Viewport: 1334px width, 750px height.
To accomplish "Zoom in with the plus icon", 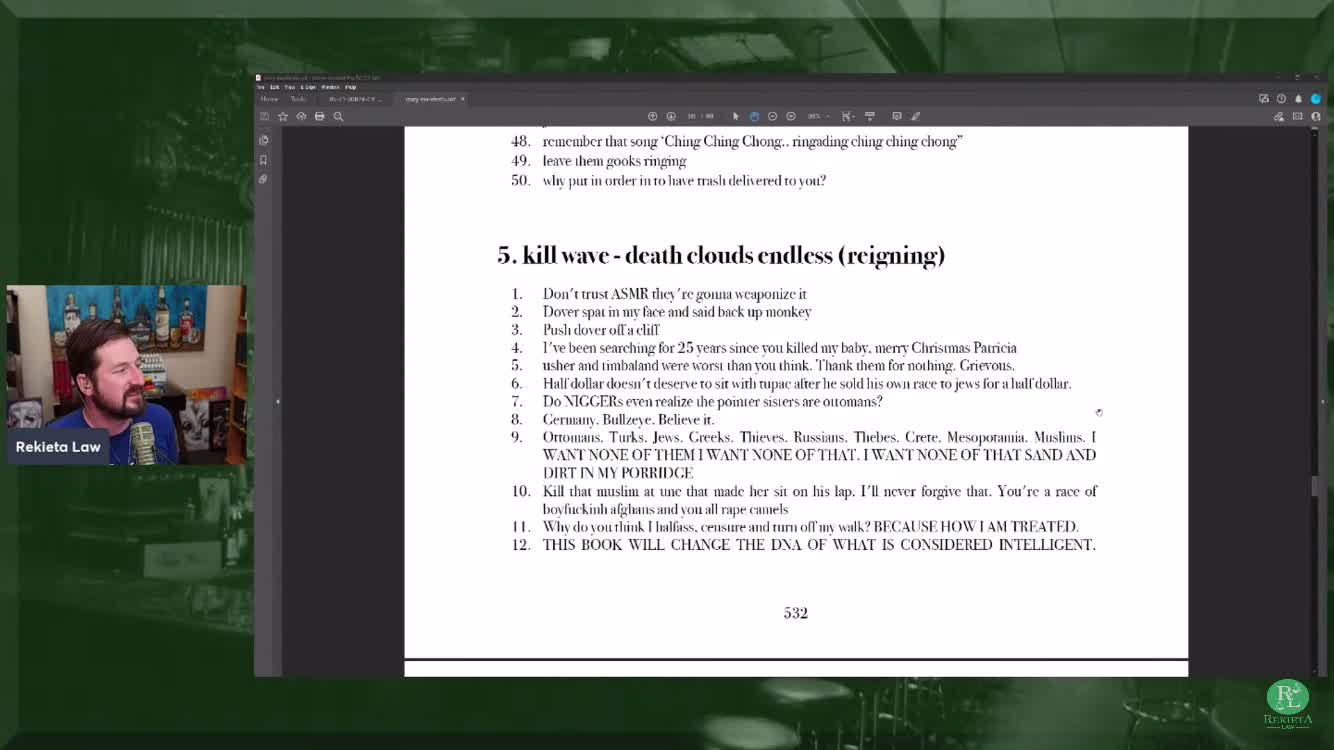I will 790,116.
